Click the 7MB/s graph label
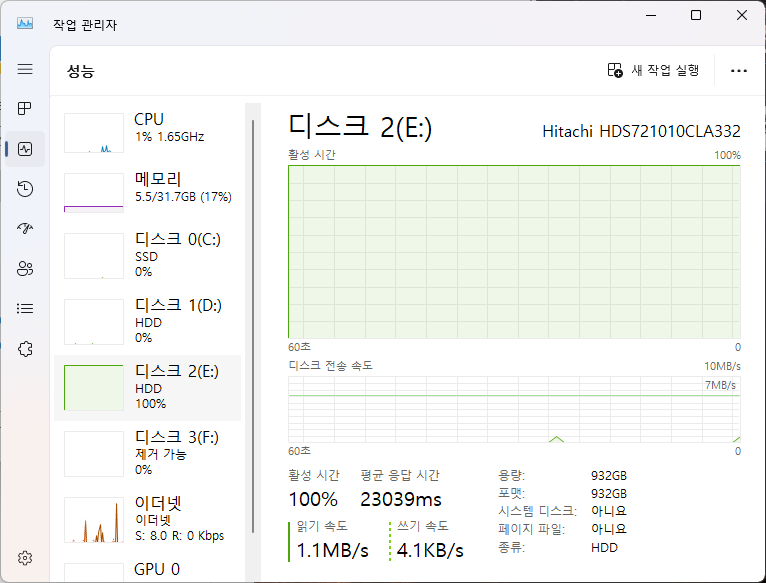Viewport: 766px width, 583px height. coord(720,385)
